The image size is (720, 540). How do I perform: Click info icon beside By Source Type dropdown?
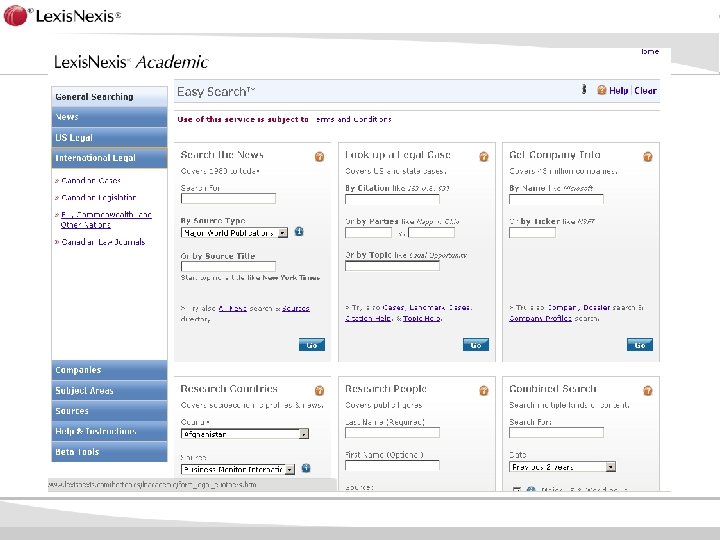299,231
